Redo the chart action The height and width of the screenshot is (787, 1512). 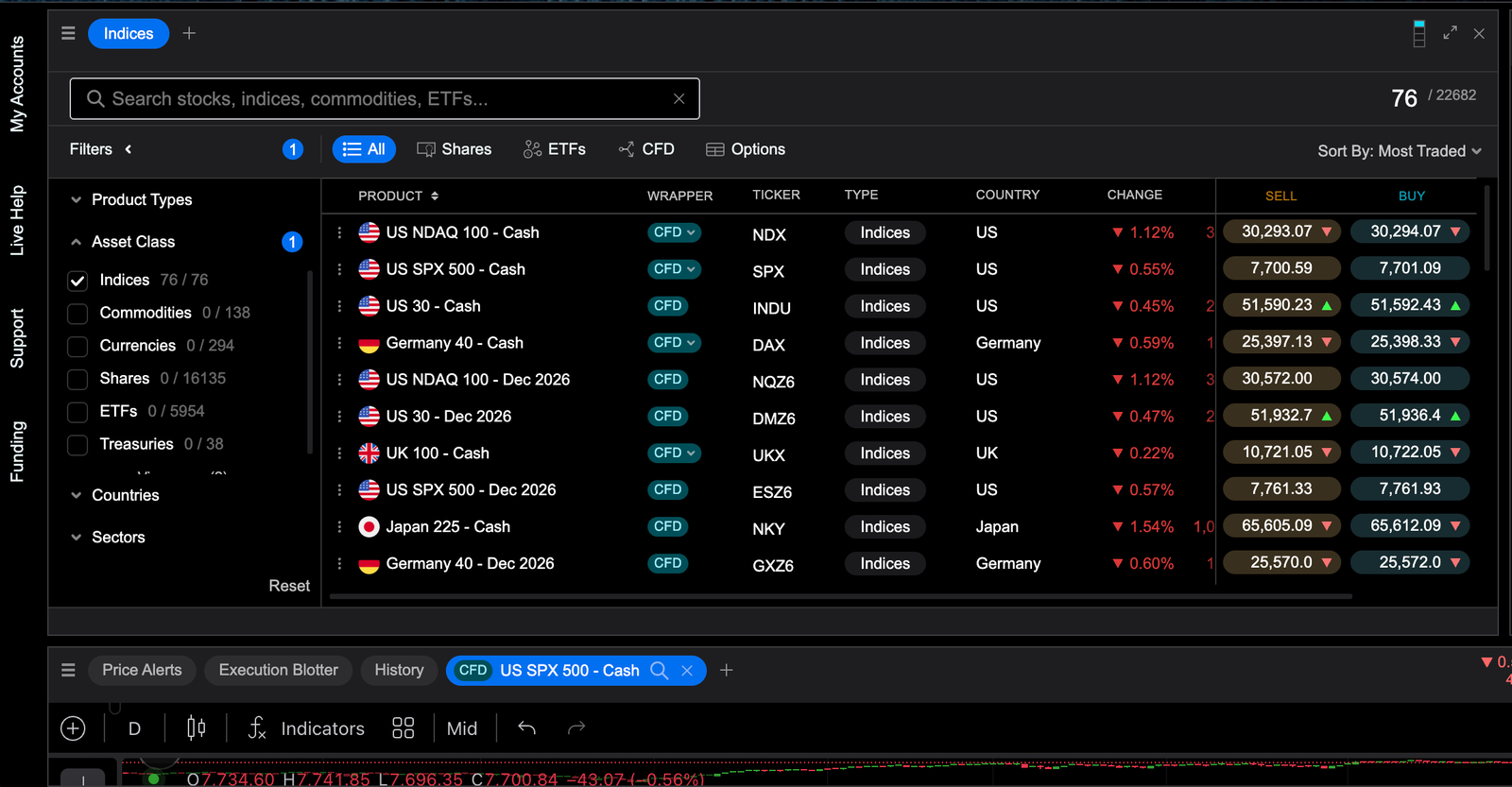tap(576, 727)
